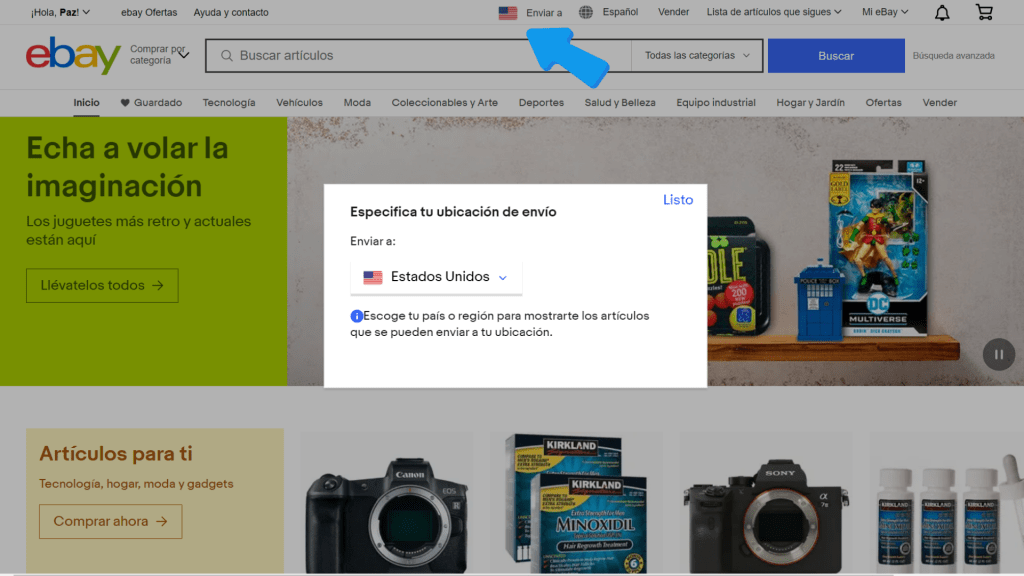
Task: Open Coleccionables y Arte category tab
Action: pos(445,103)
